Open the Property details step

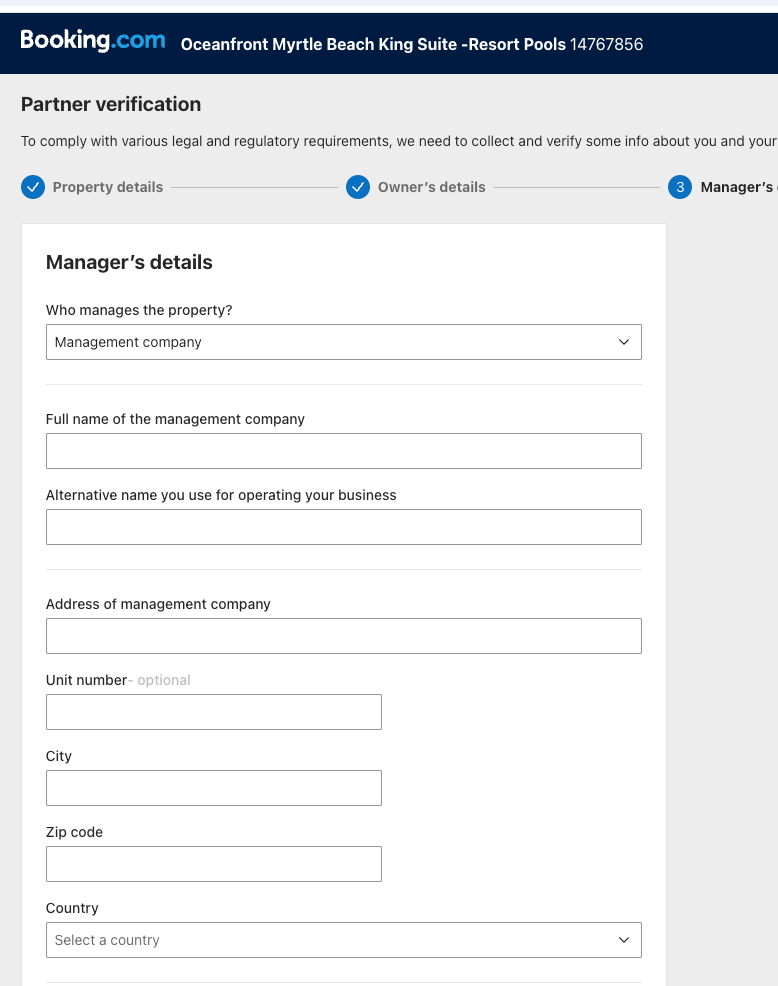click(108, 187)
